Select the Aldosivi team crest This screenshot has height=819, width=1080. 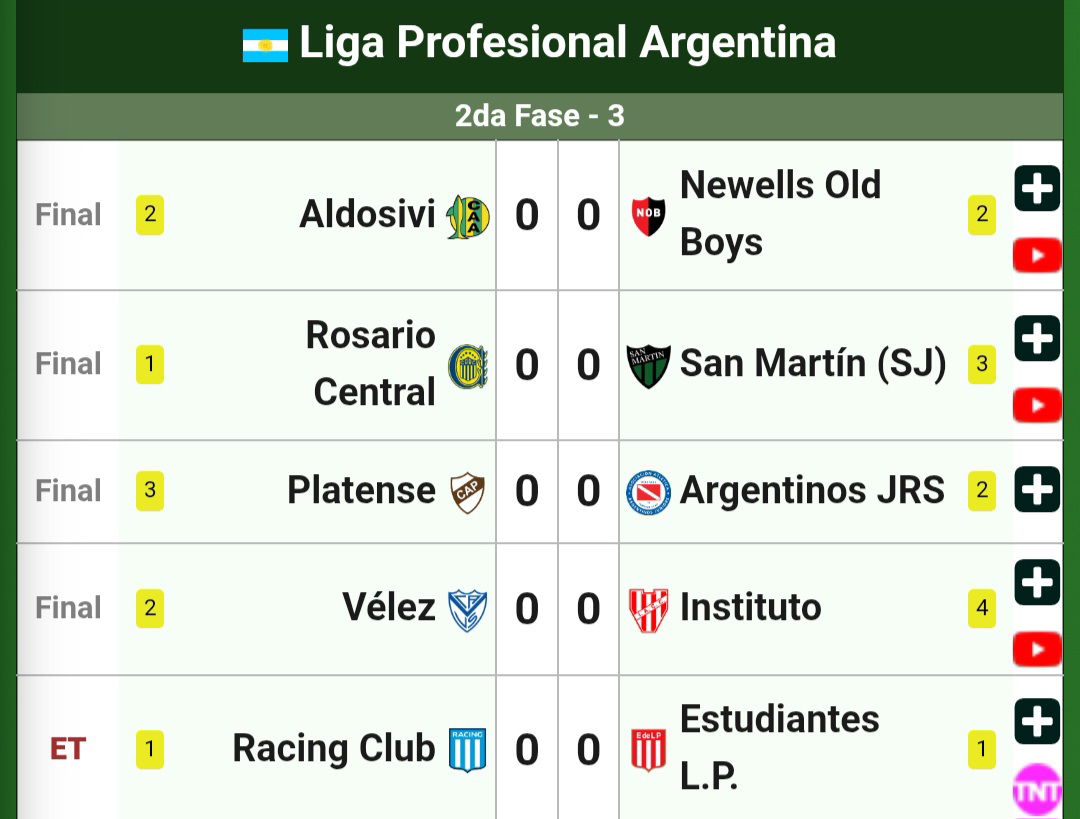point(468,216)
